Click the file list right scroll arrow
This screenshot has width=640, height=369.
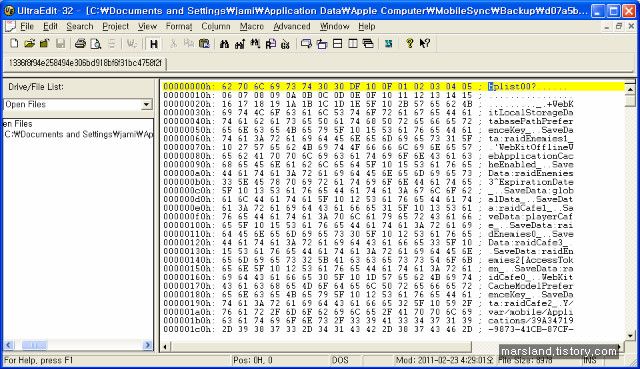pos(148,345)
